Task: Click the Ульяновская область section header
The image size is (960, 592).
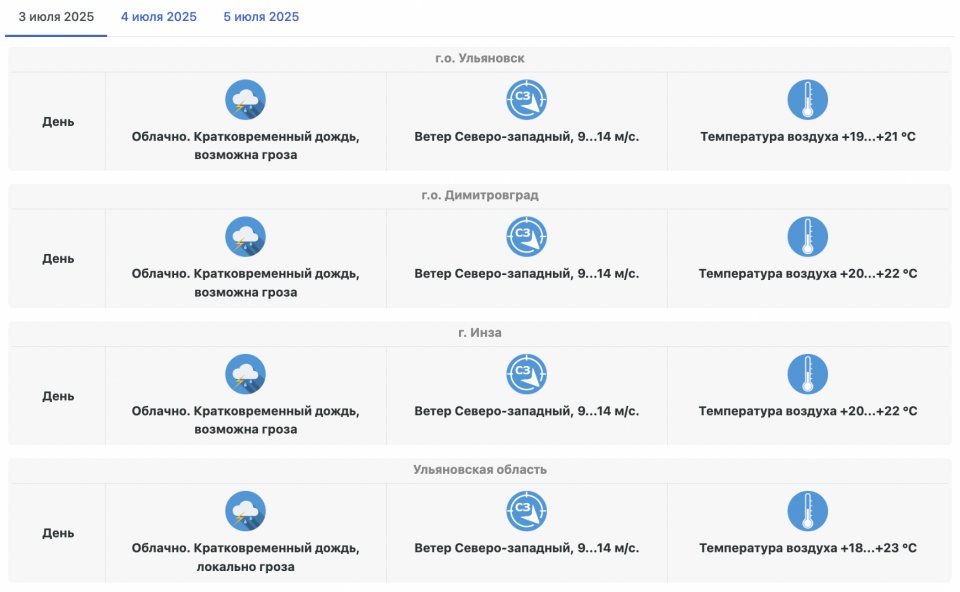Action: (x=480, y=469)
